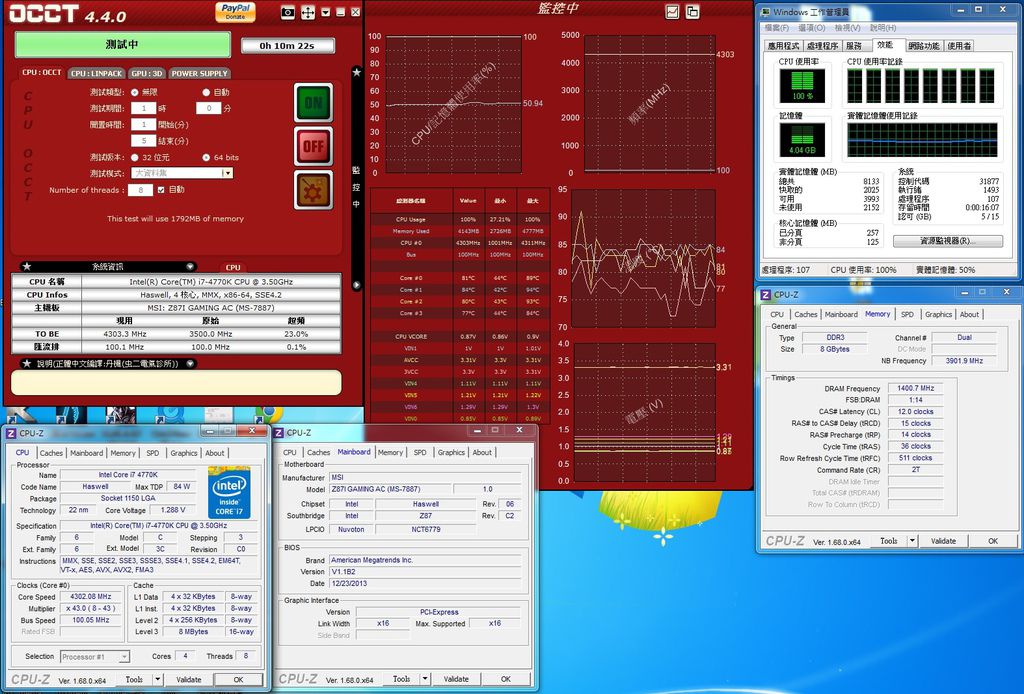Click the 測試期間 minutes input field
The width and height of the screenshot is (1024, 694).
click(x=208, y=108)
